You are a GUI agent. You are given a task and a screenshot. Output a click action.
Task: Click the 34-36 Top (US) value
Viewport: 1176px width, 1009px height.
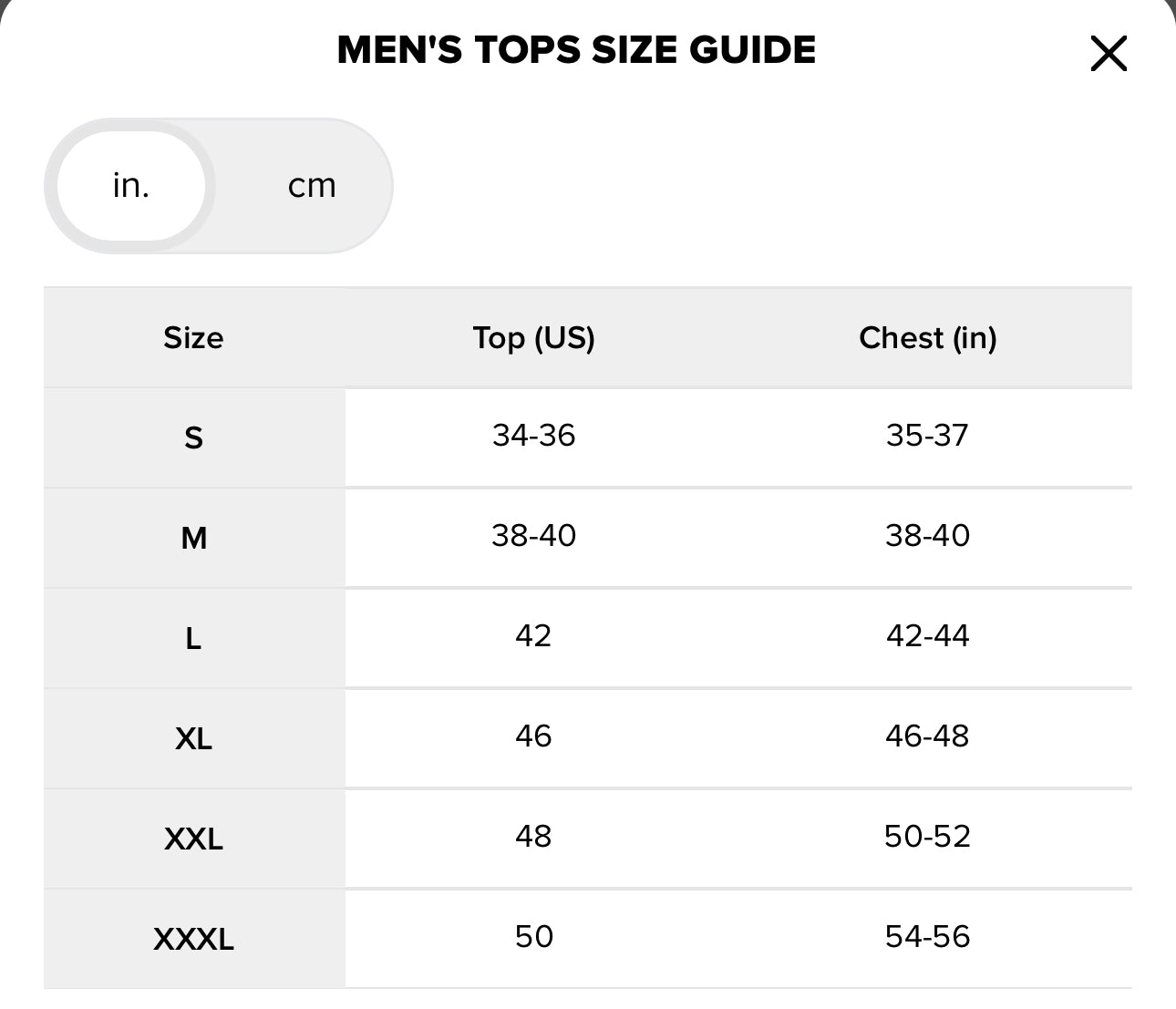tap(533, 436)
